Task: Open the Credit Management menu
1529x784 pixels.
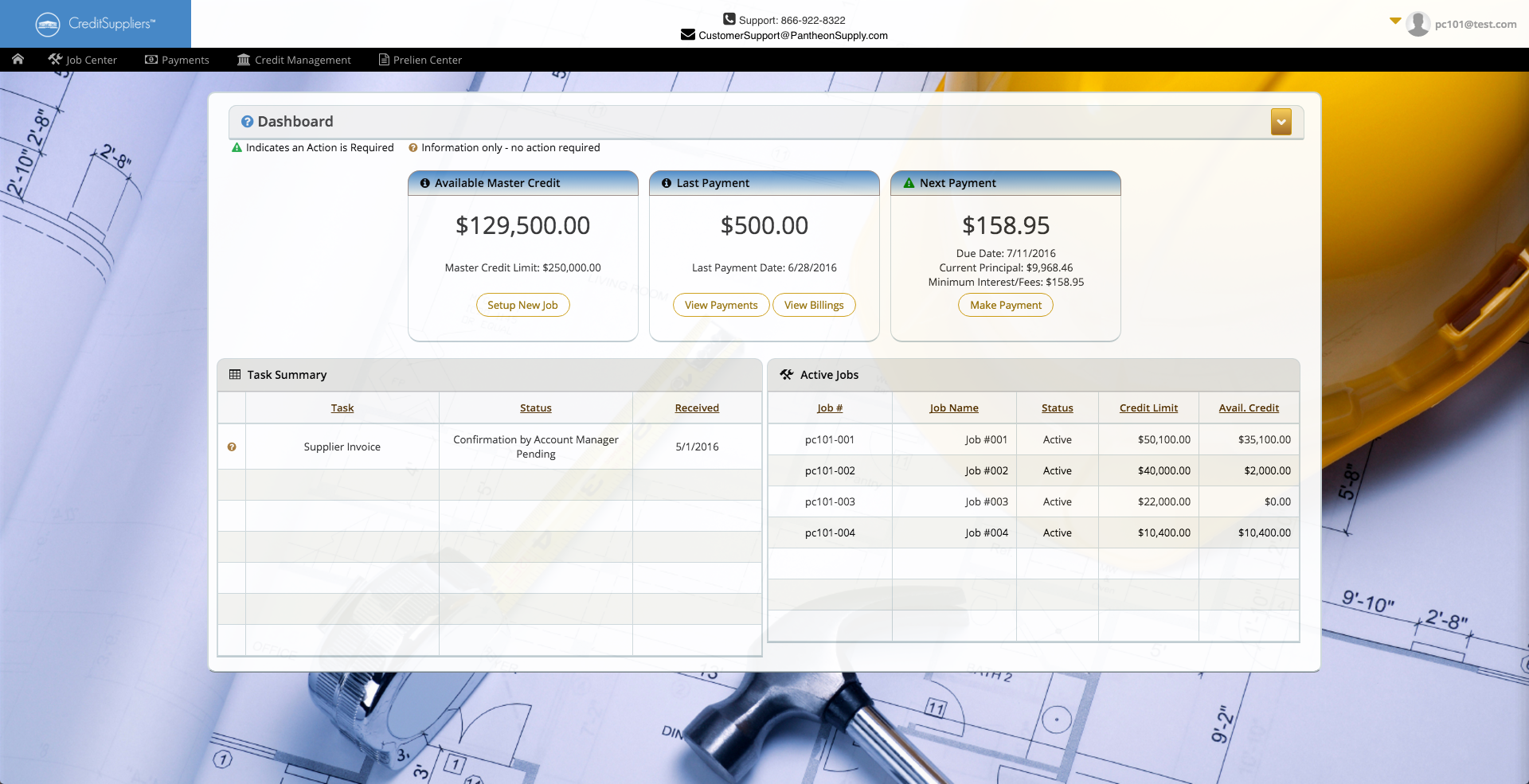Action: 294,60
